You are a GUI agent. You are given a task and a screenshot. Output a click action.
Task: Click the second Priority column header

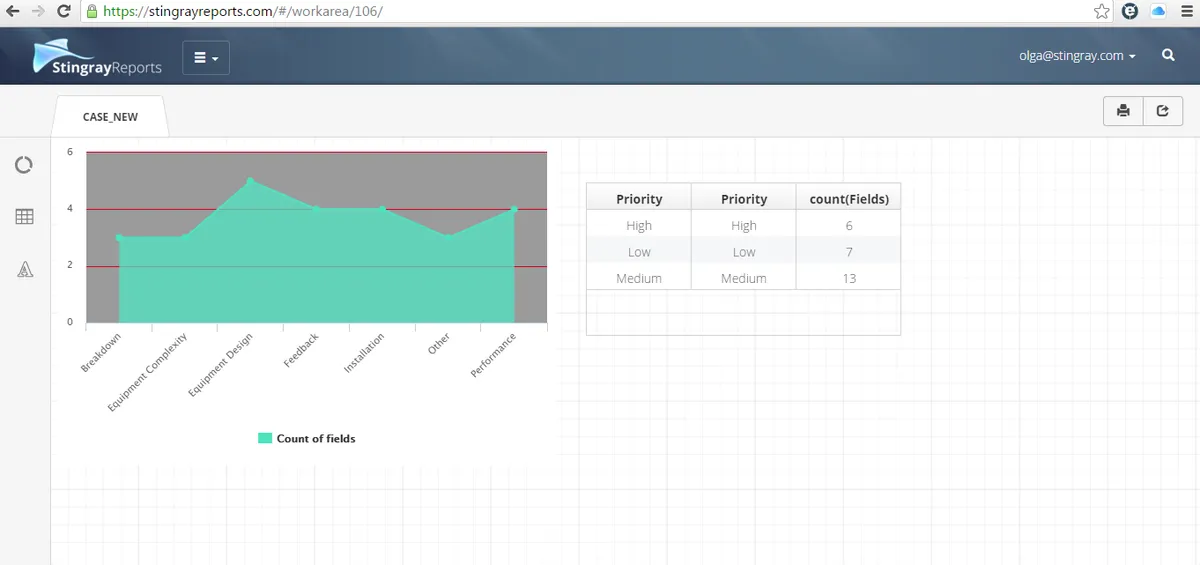point(744,199)
